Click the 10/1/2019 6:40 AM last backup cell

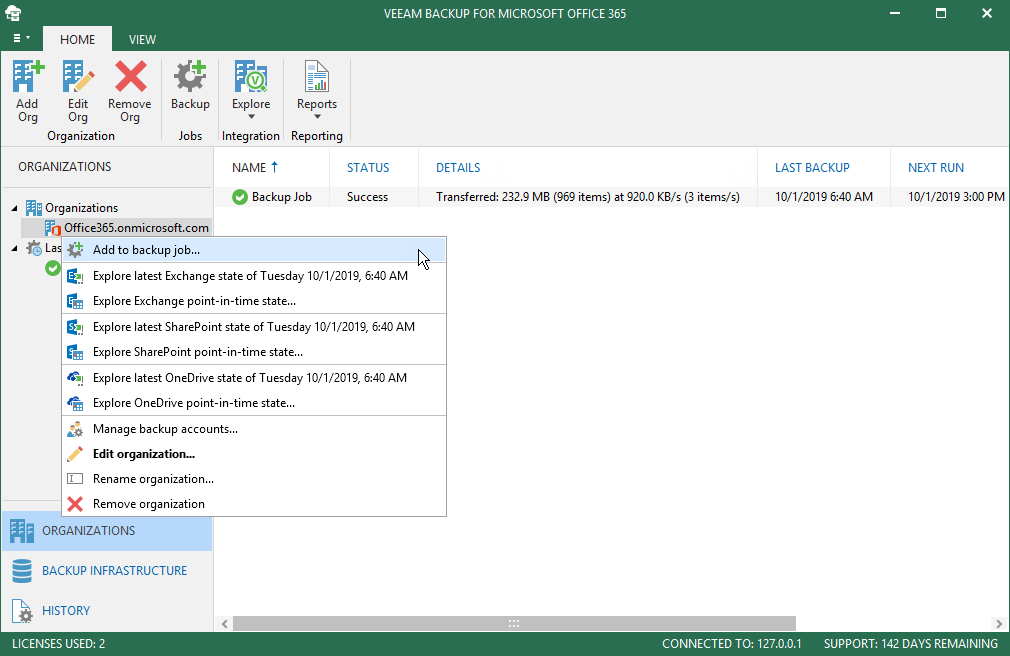824,197
